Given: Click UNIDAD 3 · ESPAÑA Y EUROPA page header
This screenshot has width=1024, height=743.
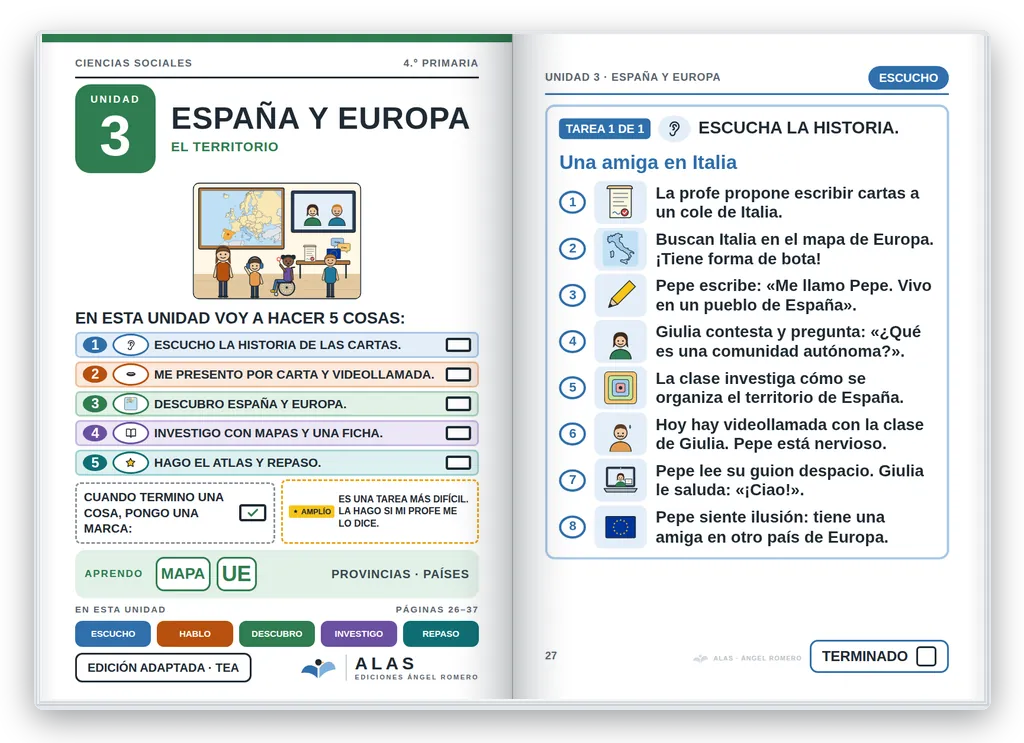Looking at the screenshot, I should tap(632, 77).
